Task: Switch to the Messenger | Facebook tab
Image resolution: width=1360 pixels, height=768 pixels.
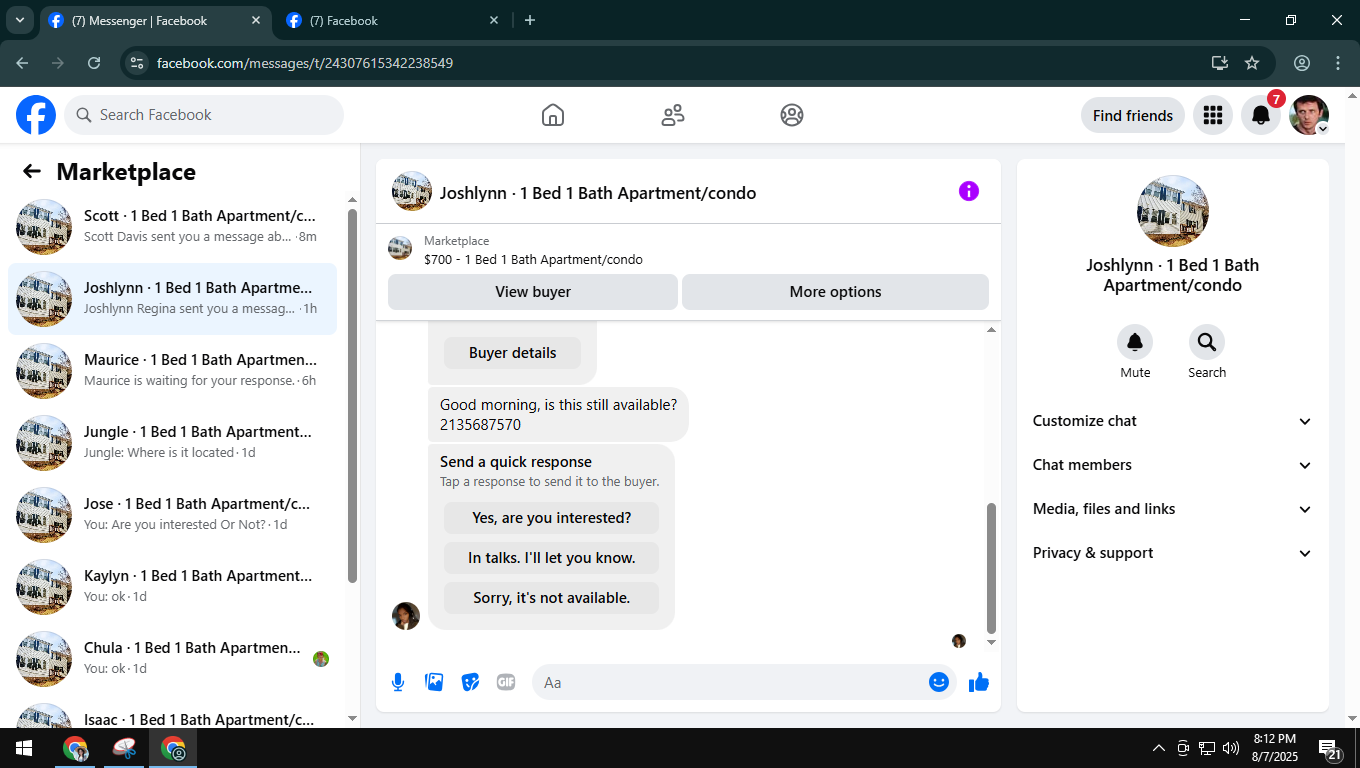Action: [x=155, y=20]
